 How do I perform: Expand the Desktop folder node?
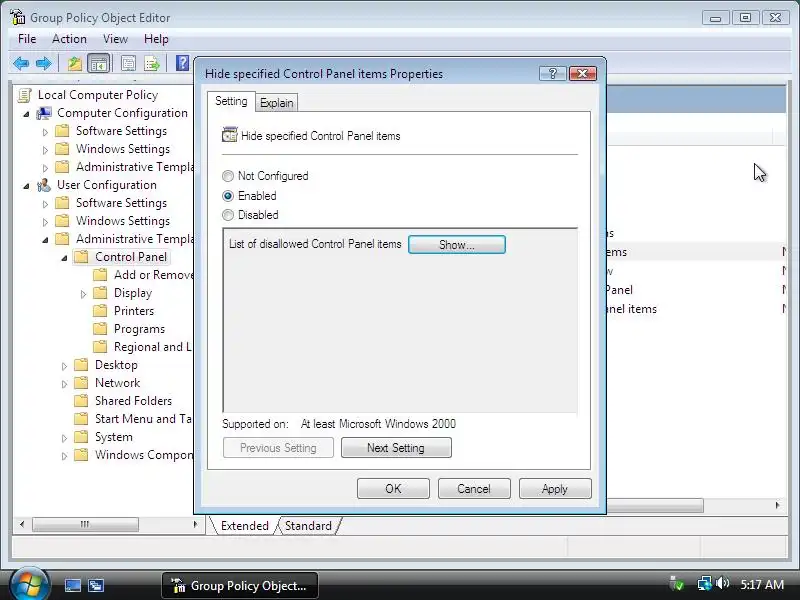point(64,366)
